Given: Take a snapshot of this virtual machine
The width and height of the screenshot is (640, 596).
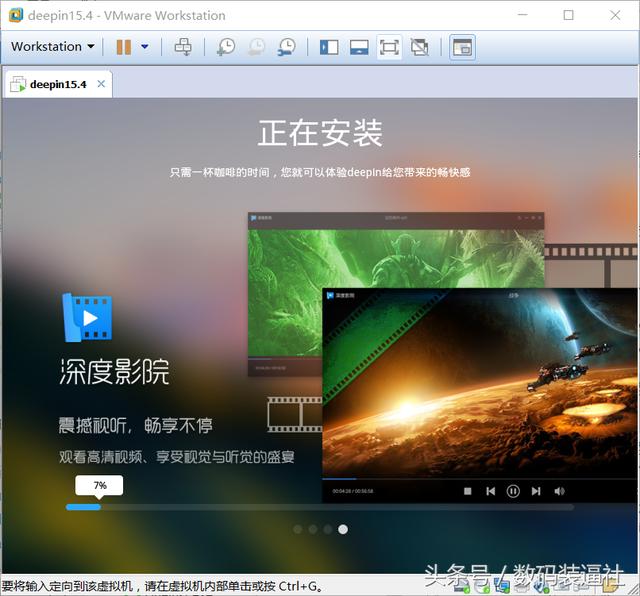Looking at the screenshot, I should click(x=226, y=47).
